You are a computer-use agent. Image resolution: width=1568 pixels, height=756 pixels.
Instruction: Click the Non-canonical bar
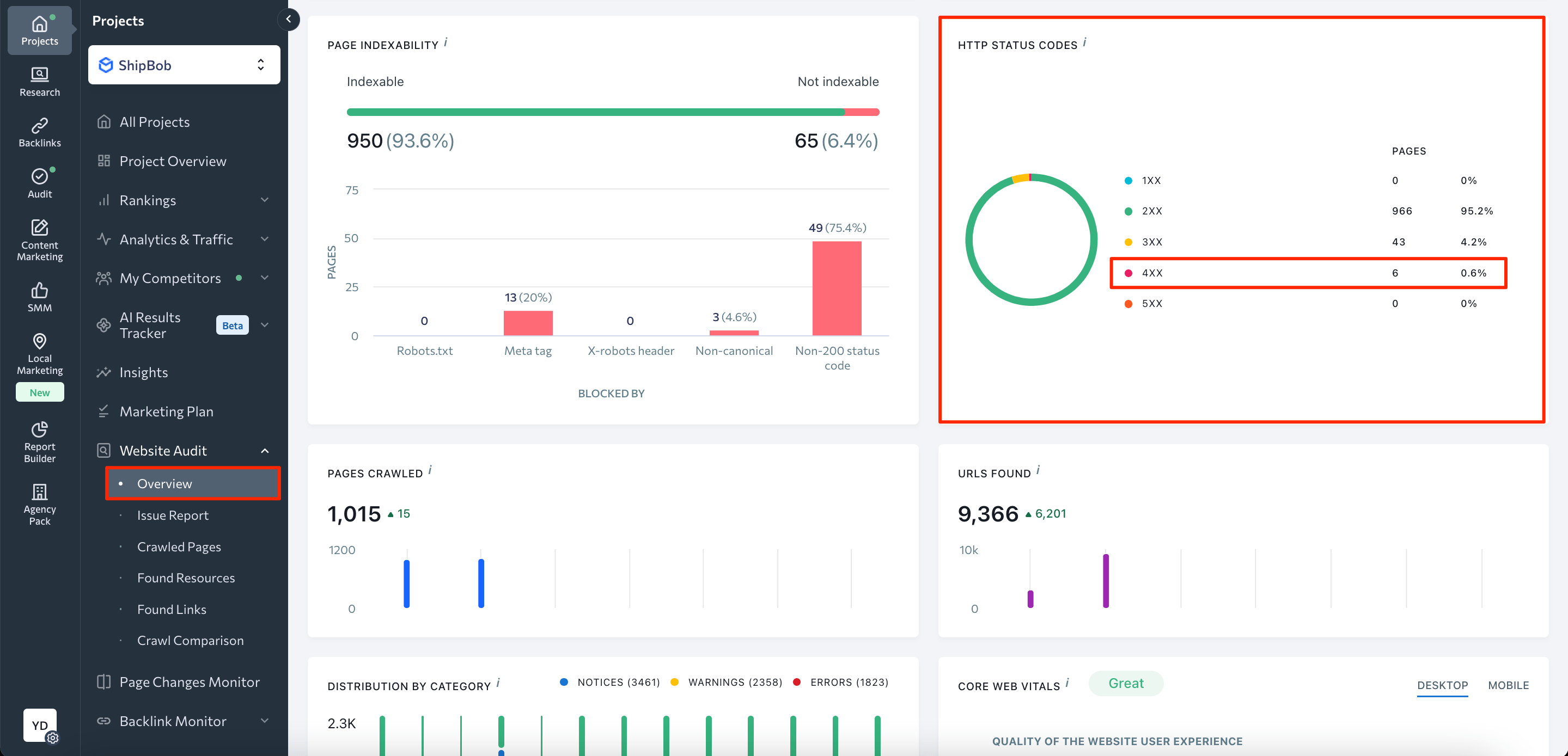click(x=734, y=333)
